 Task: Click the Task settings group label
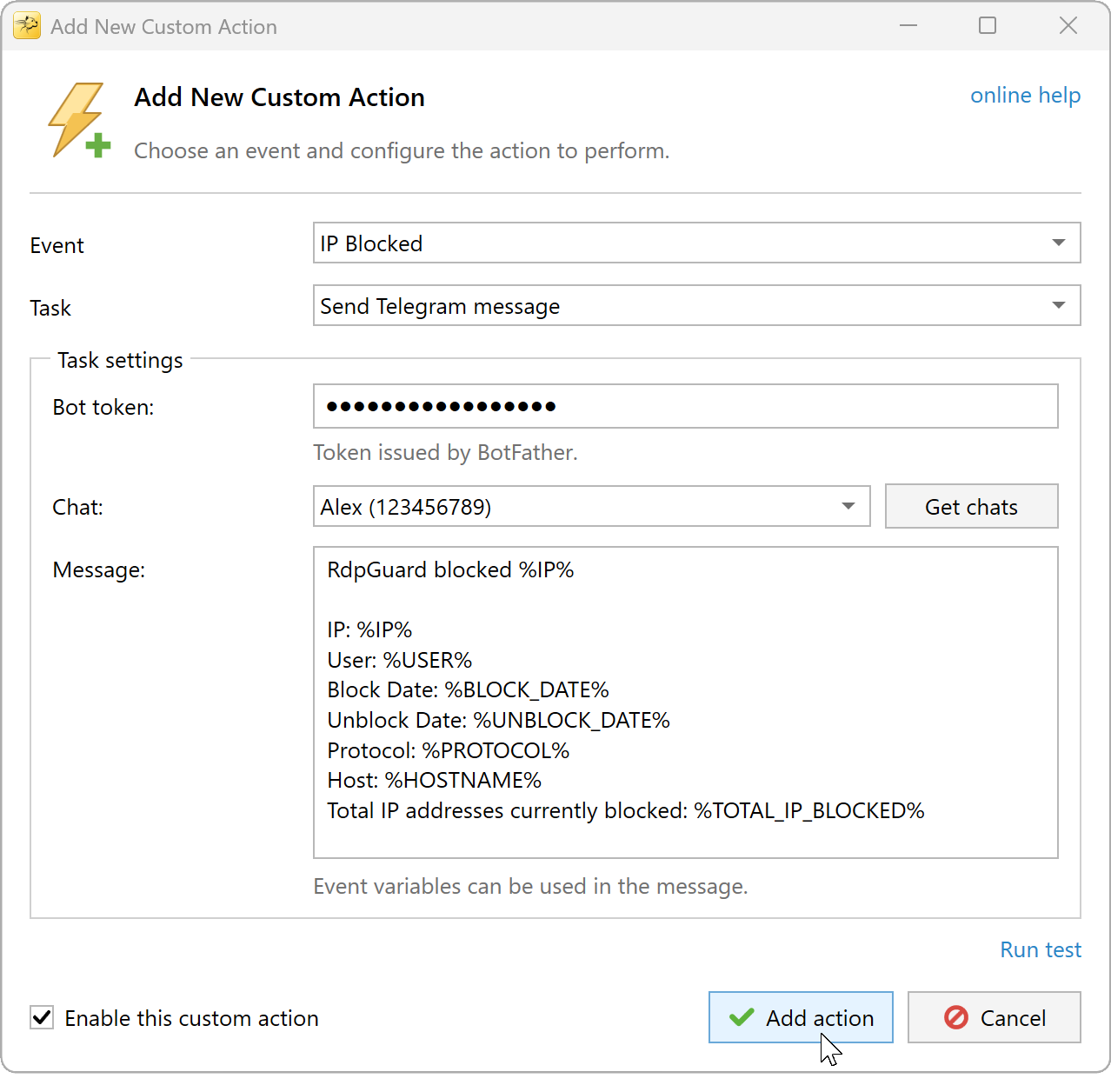click(120, 360)
